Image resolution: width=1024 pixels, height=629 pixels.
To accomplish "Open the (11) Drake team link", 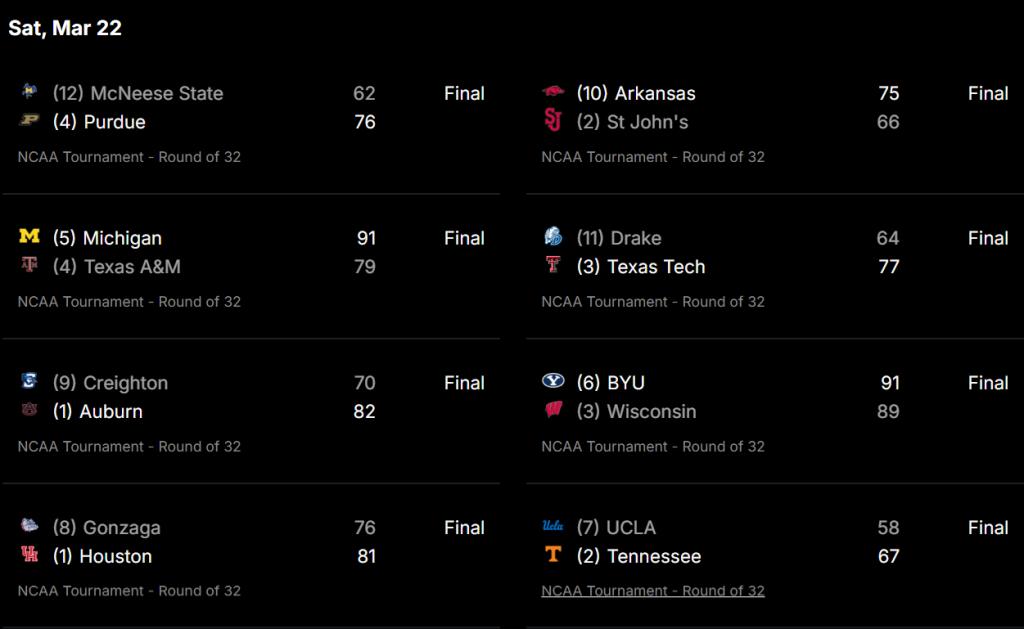I will 619,238.
